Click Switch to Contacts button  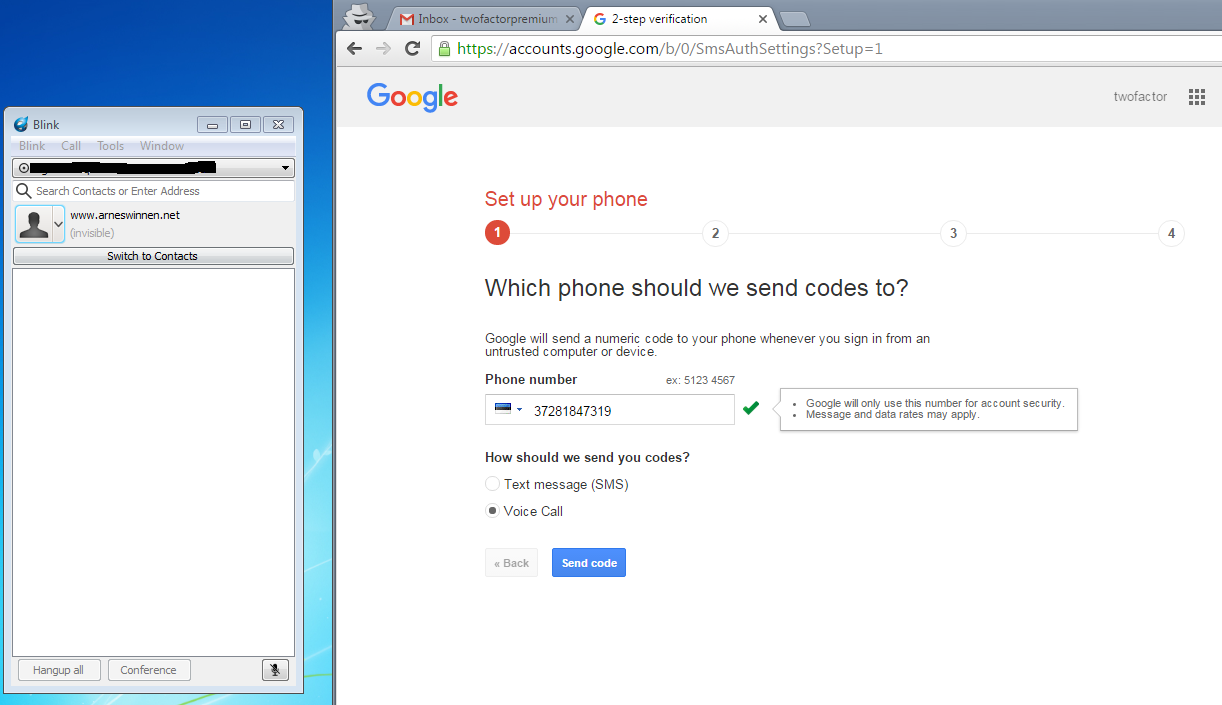(153, 256)
